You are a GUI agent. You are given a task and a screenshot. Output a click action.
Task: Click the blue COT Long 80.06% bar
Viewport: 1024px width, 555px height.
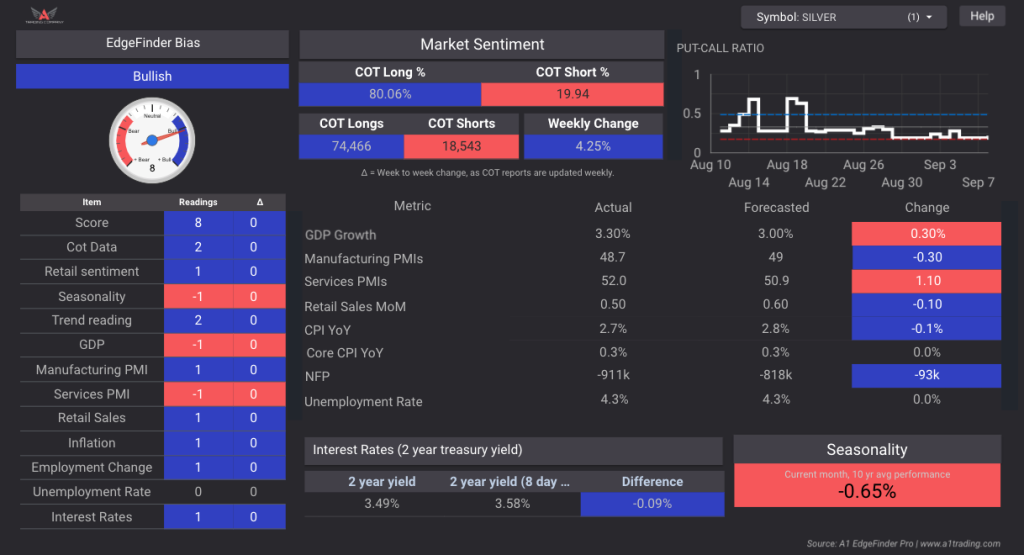(390, 94)
